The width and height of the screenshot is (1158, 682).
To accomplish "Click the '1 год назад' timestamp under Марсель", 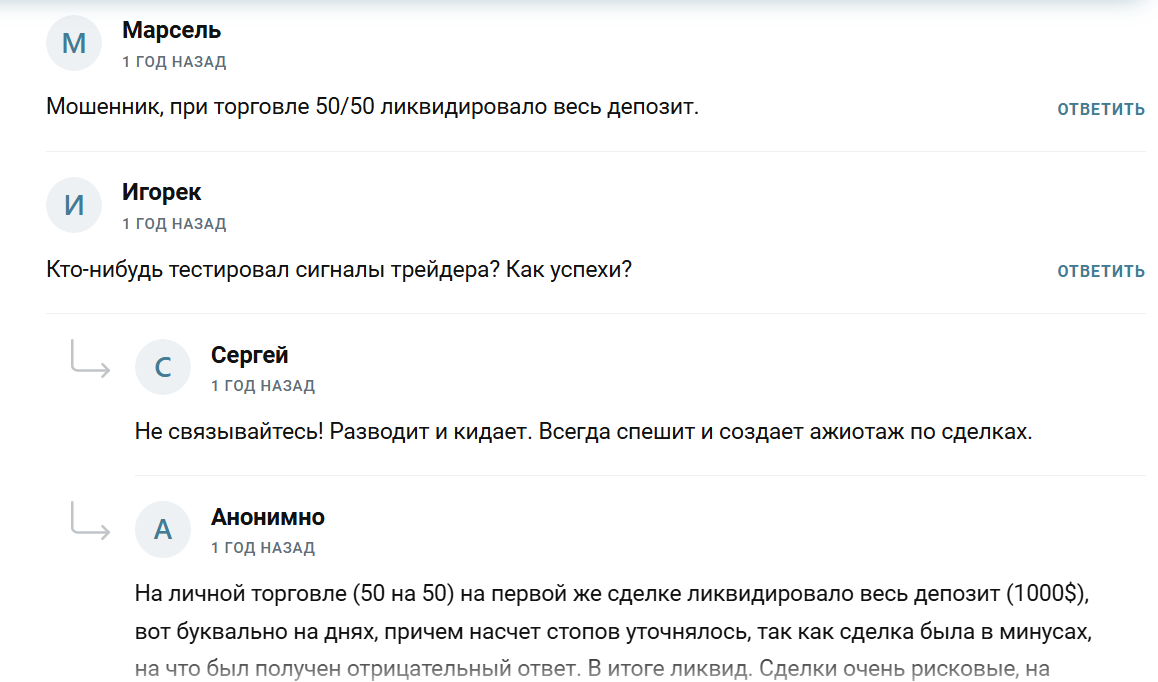I will tap(174, 62).
